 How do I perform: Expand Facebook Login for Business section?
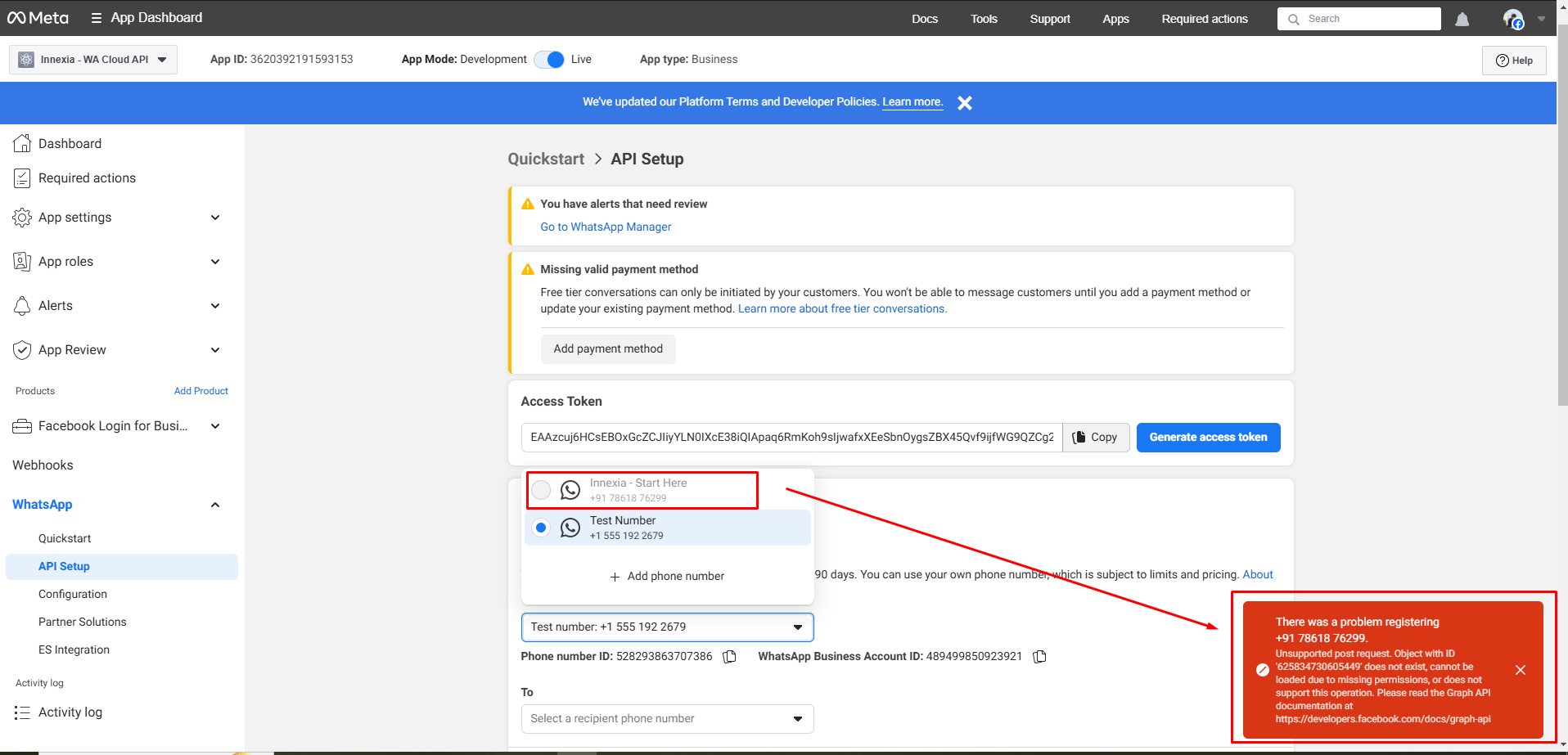click(215, 426)
